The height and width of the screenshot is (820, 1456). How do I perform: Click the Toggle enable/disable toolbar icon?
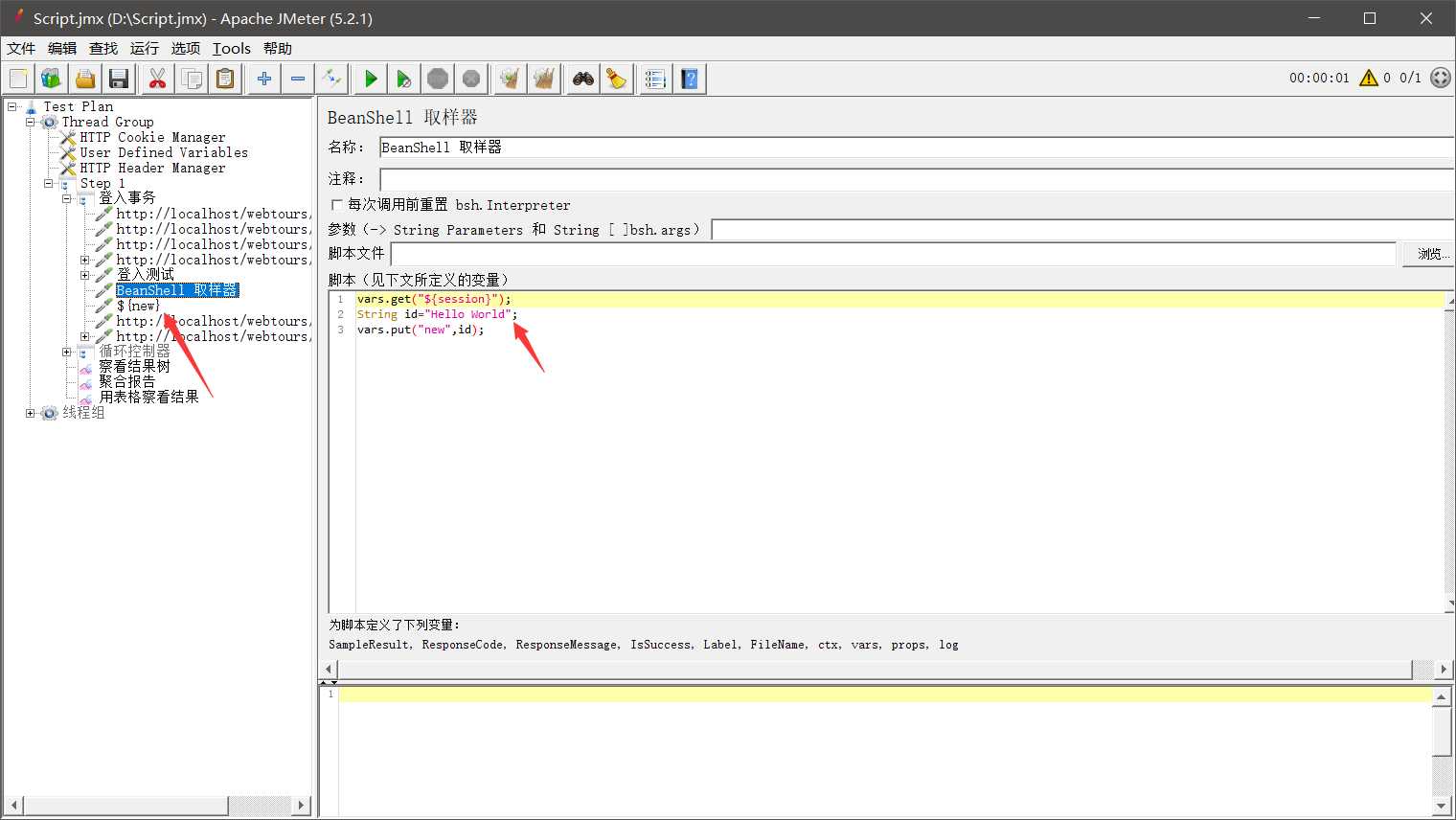coord(332,79)
